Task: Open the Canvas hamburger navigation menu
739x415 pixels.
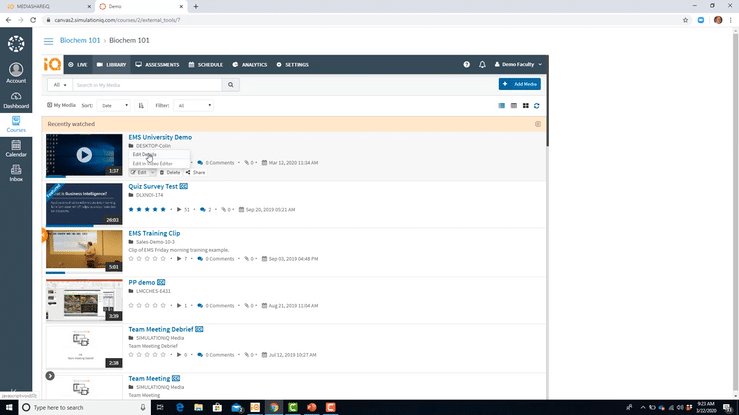Action: click(49, 40)
